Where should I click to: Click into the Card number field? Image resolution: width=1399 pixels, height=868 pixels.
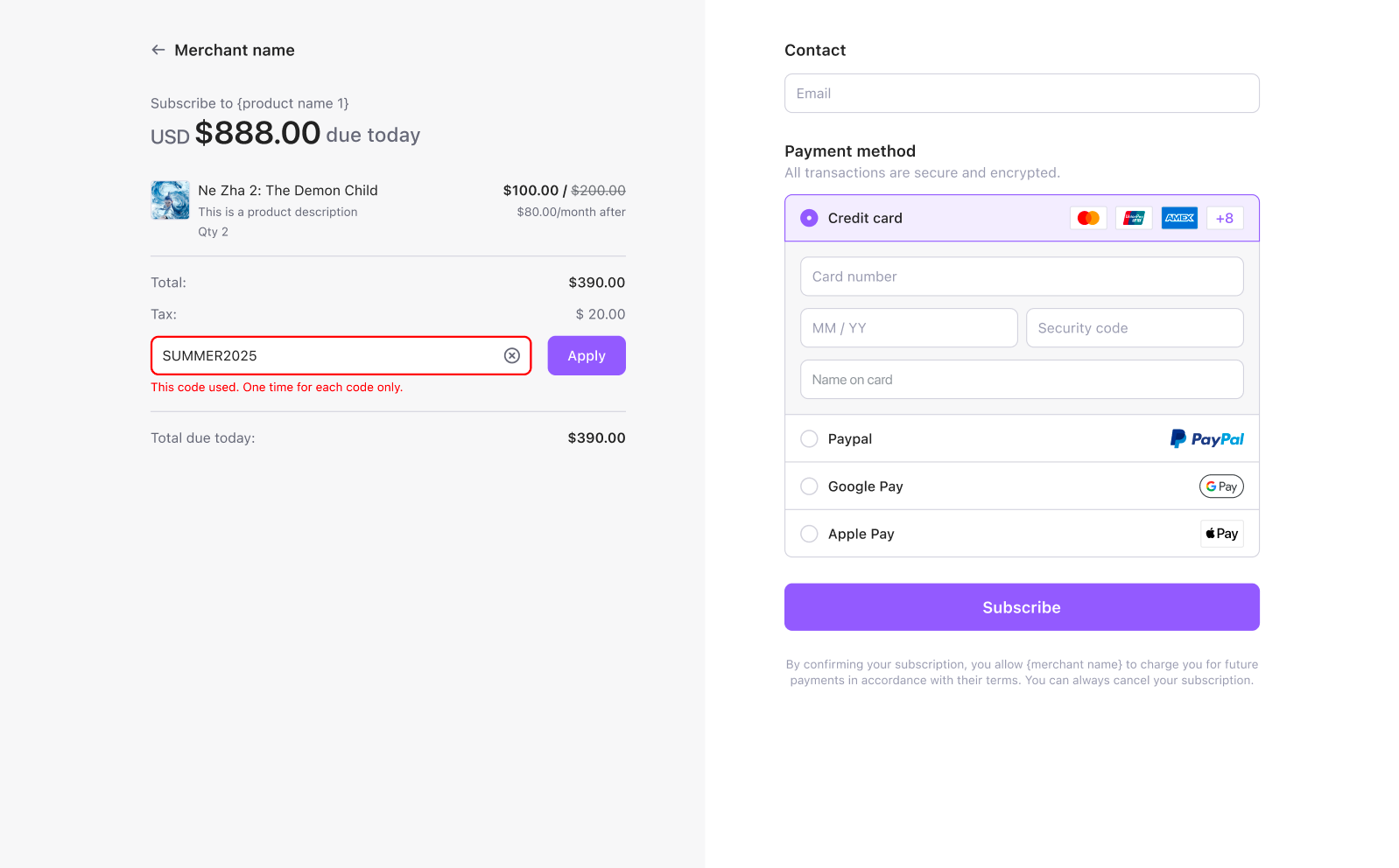[1022, 276]
